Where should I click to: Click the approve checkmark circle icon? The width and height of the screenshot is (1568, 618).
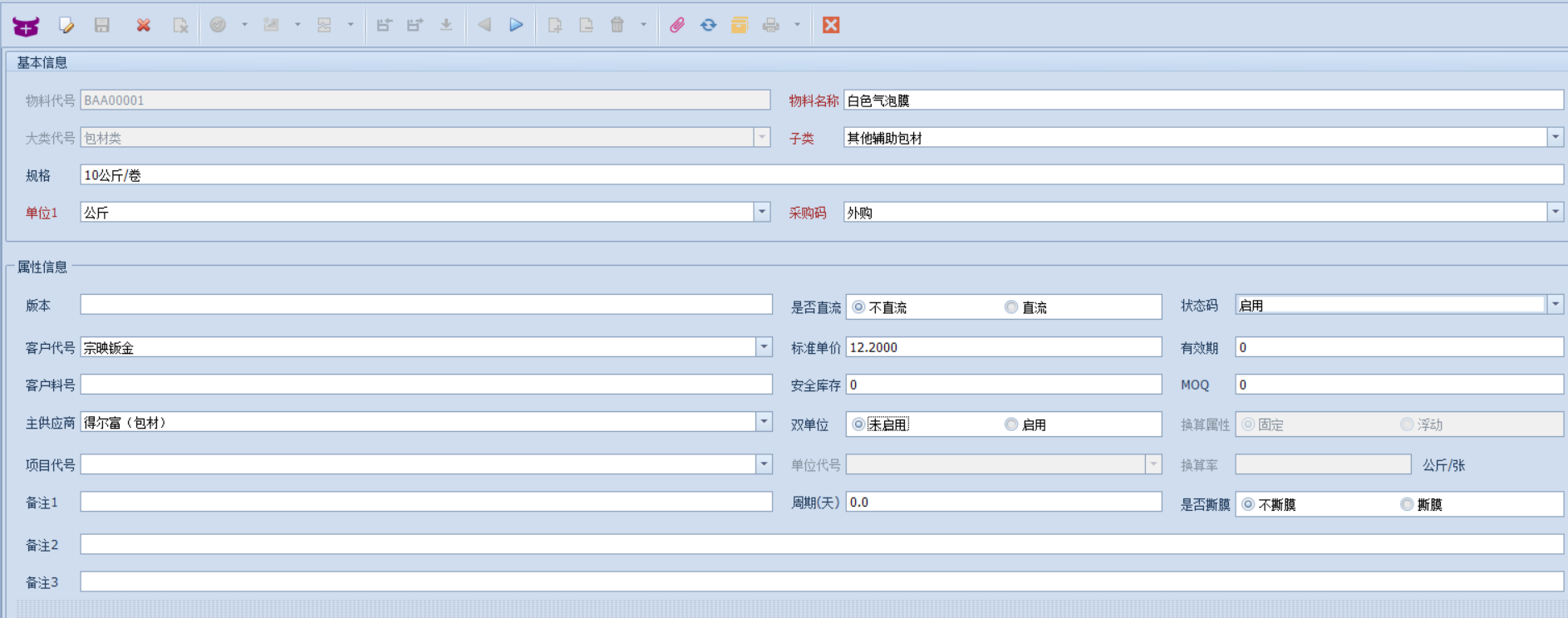(x=218, y=25)
